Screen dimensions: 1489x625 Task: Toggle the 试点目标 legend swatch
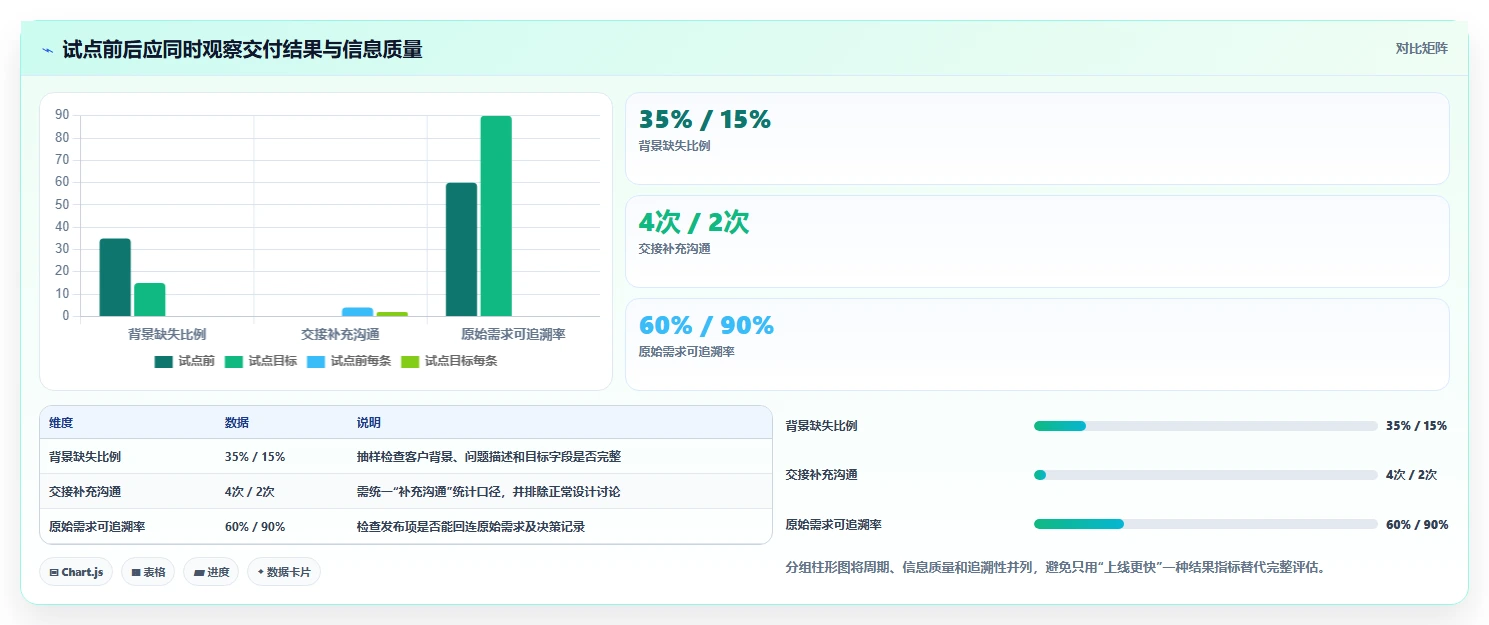point(234,362)
